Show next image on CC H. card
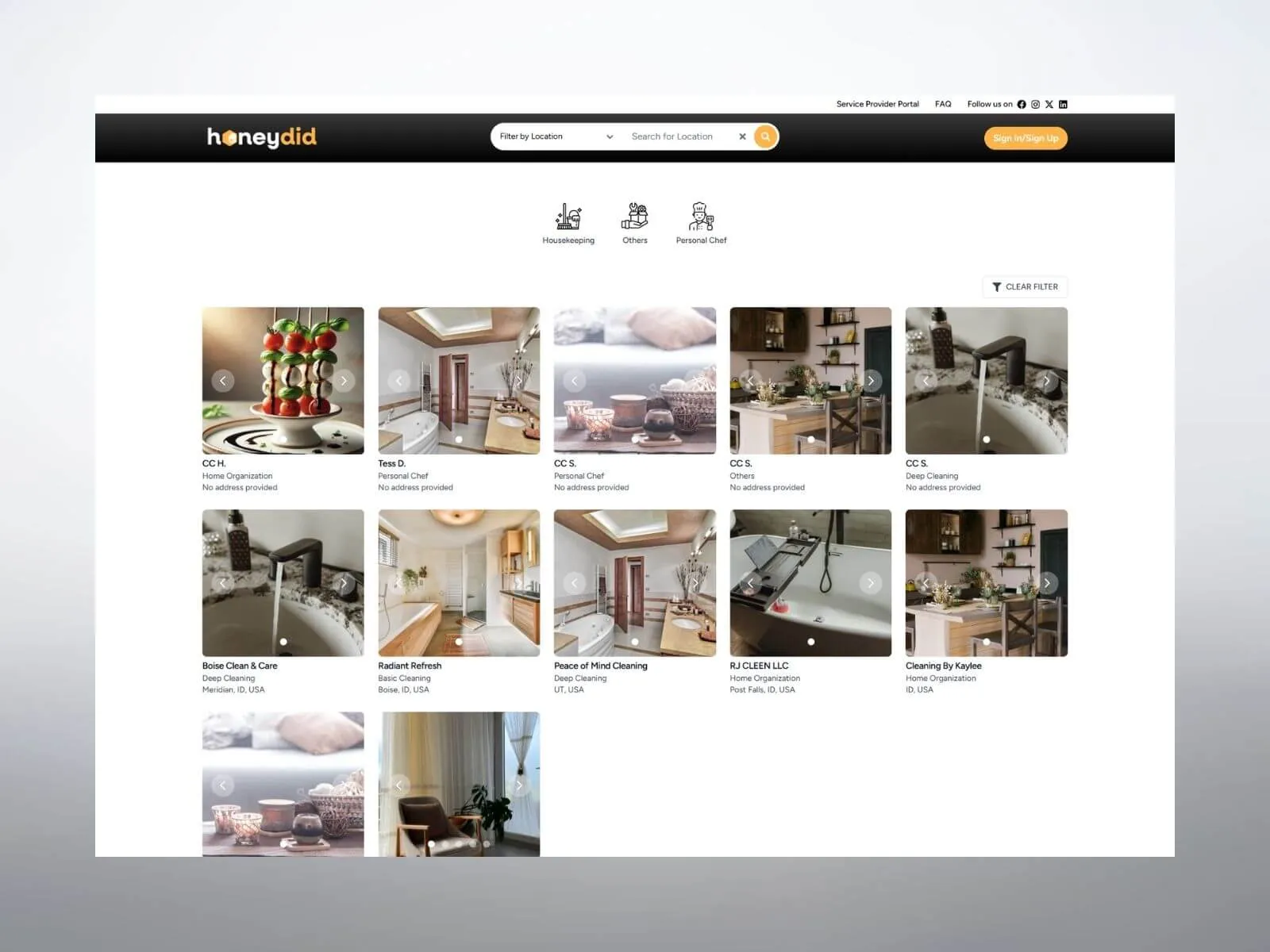 344,381
